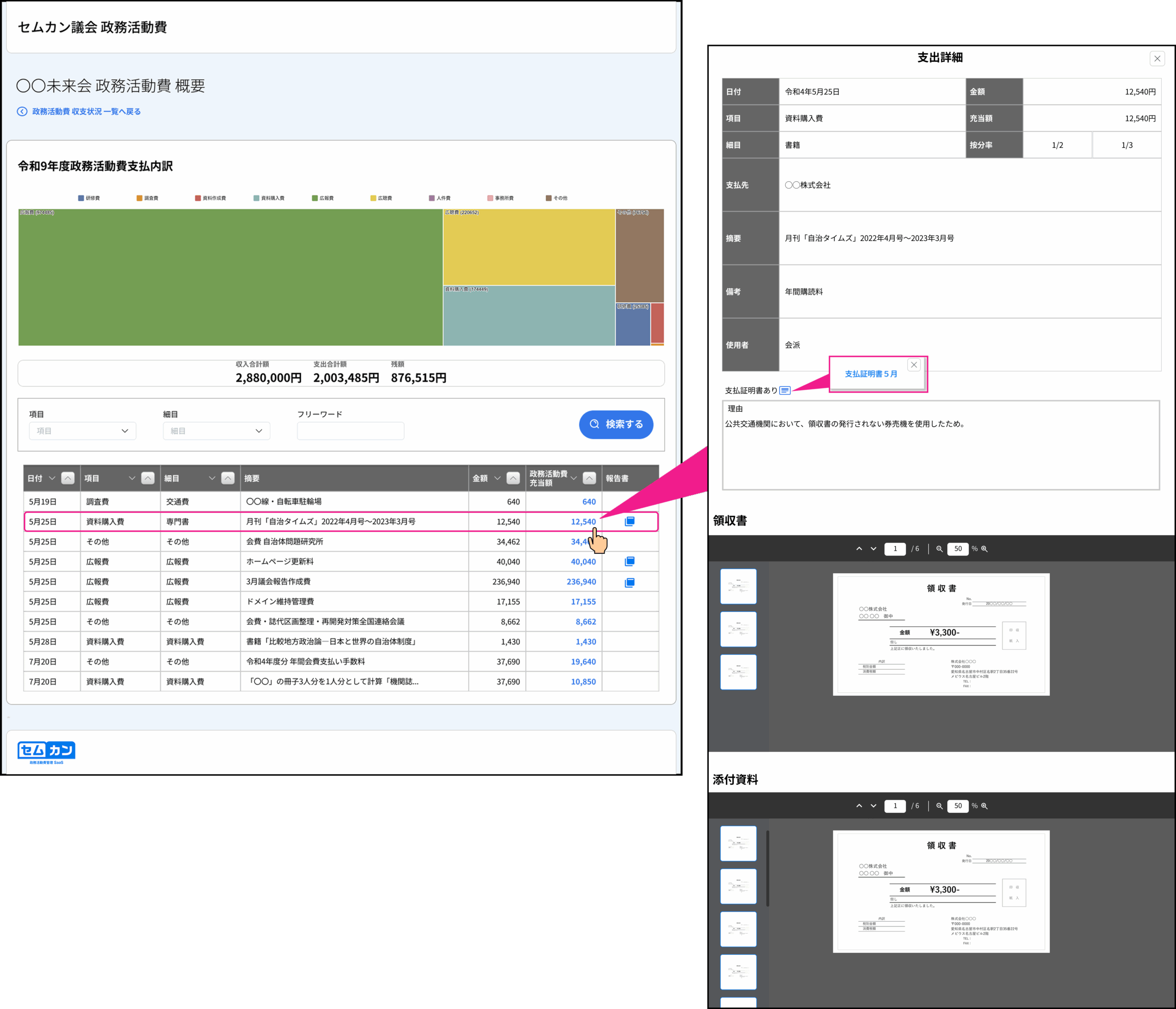The image size is (1176, 1009).
Task: Open the 細目 filter dropdown
Action: point(216,431)
